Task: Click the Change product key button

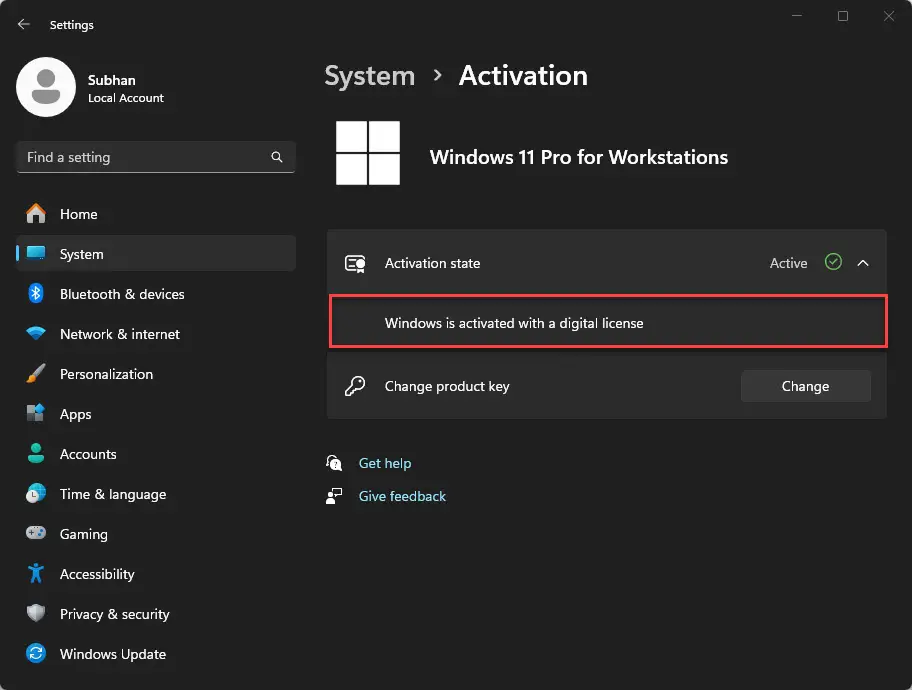Action: click(805, 386)
